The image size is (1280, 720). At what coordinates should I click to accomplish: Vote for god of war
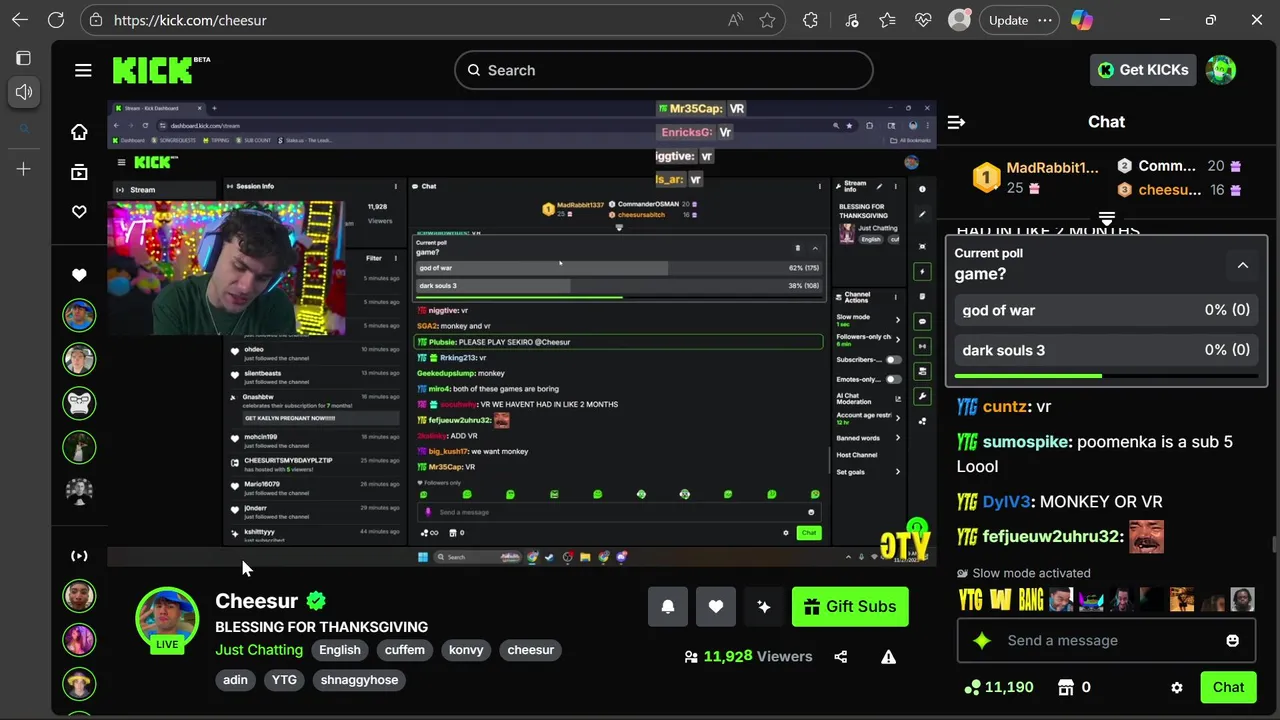tap(1106, 310)
